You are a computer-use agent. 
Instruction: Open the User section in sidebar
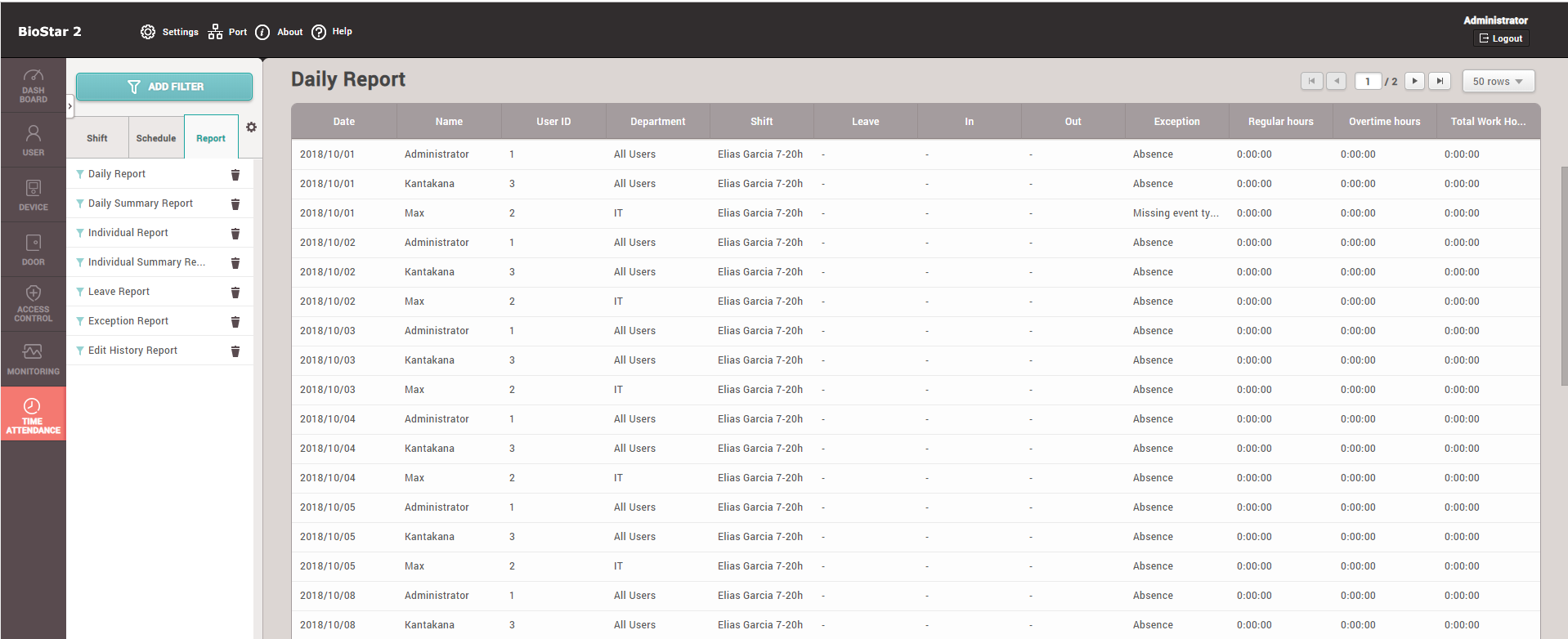point(33,140)
